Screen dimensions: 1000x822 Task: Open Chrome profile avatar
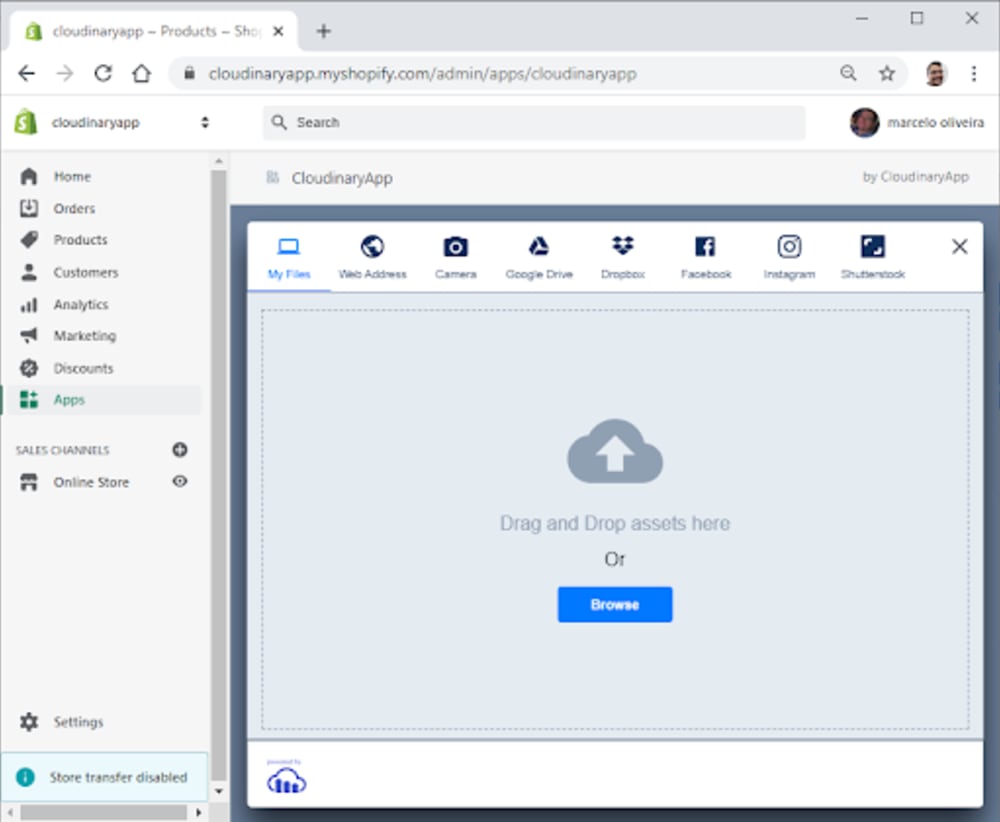point(935,74)
